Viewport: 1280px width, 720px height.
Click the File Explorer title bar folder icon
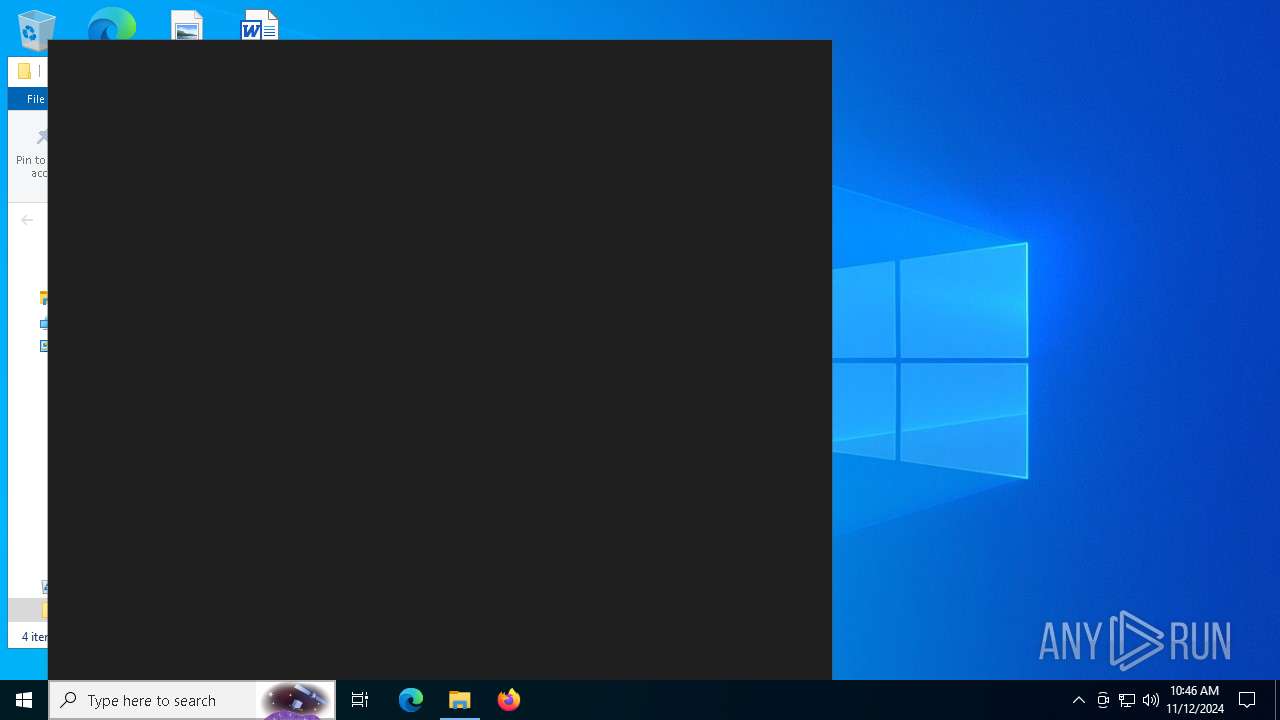coord(24,71)
